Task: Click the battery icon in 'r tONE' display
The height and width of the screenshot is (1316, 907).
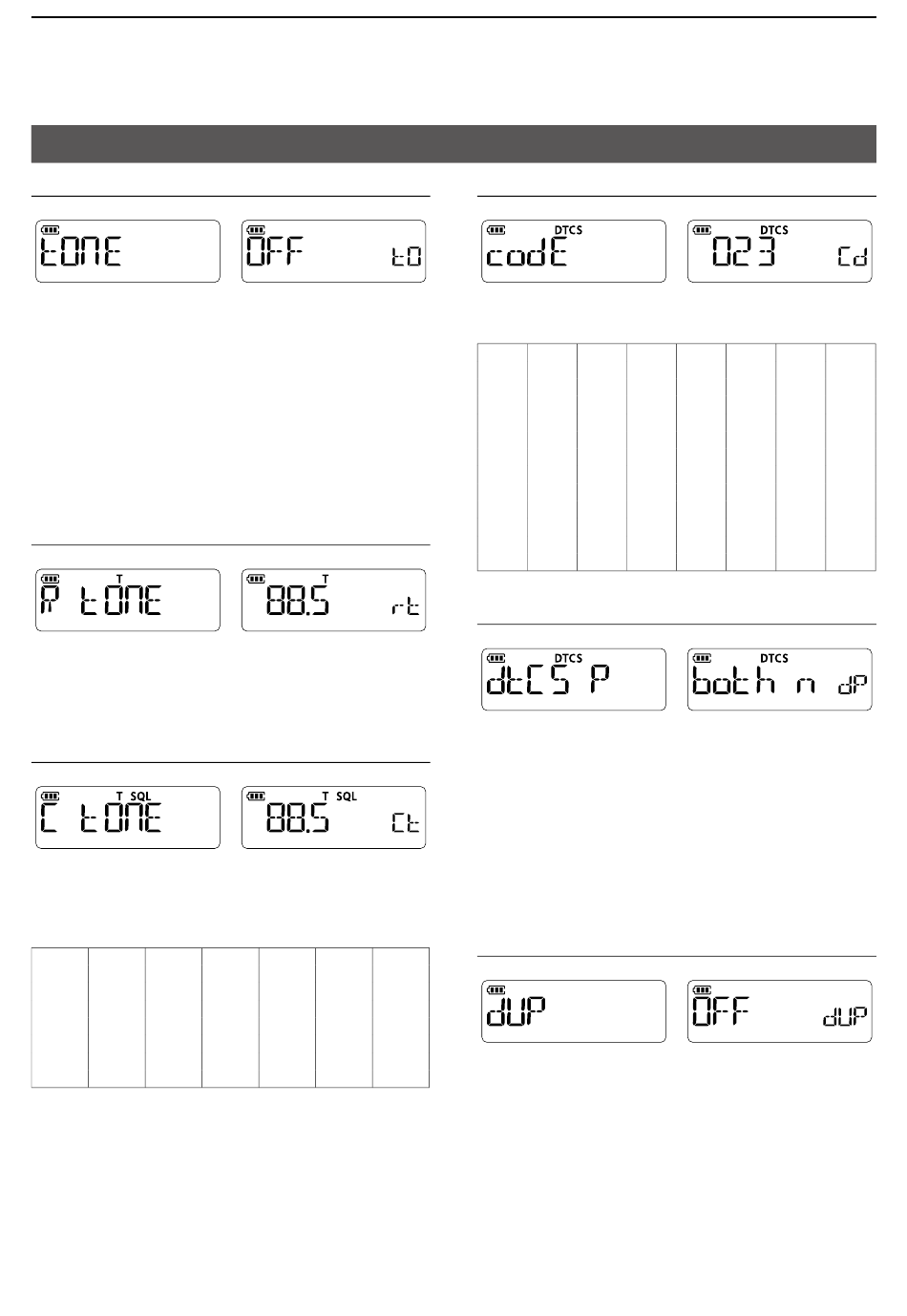Action: [51, 579]
